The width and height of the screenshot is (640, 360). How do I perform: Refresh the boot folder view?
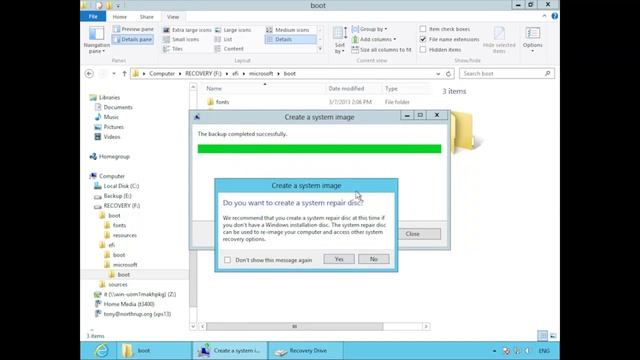[x=448, y=73]
